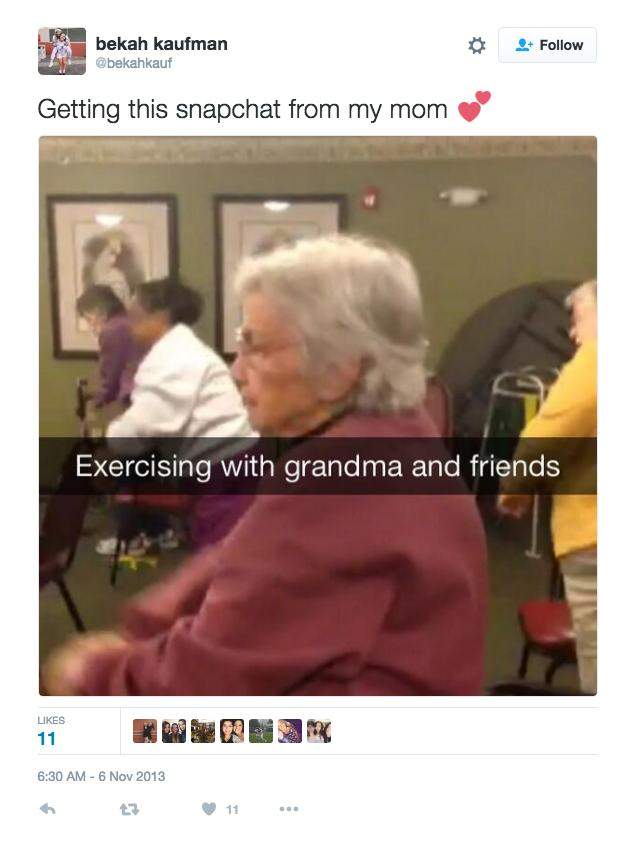Open the @bekahkauf handle link
The image size is (634, 843).
[x=134, y=63]
